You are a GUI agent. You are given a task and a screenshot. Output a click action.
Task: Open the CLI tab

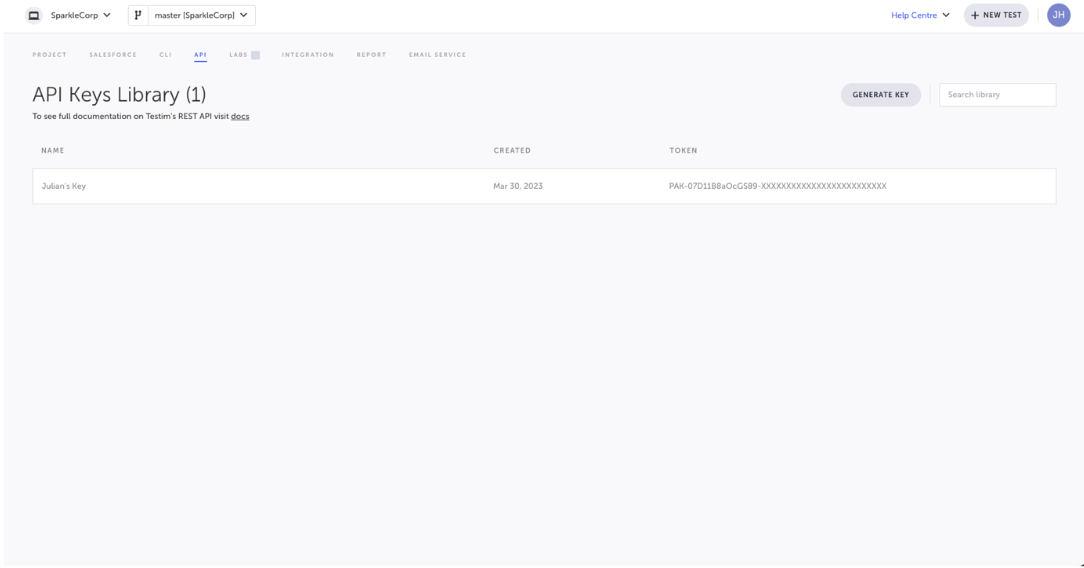click(x=165, y=55)
